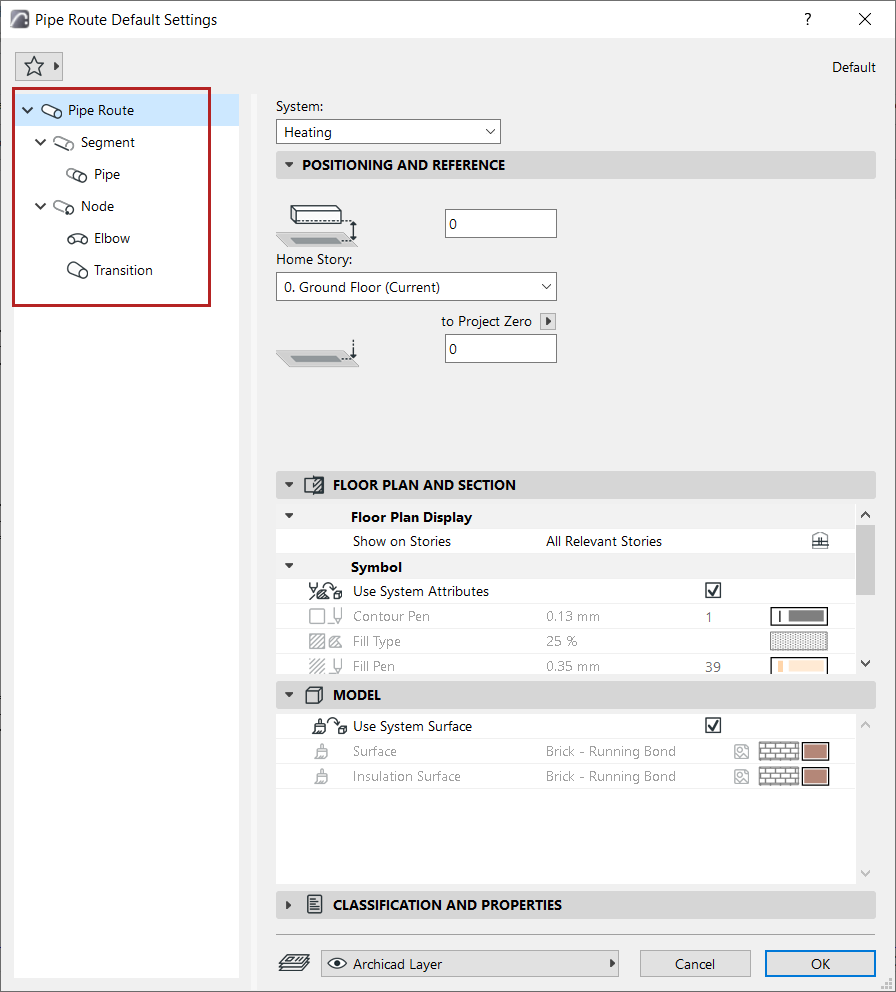The width and height of the screenshot is (896, 992).
Task: Collapse the Model panel
Action: 289,695
